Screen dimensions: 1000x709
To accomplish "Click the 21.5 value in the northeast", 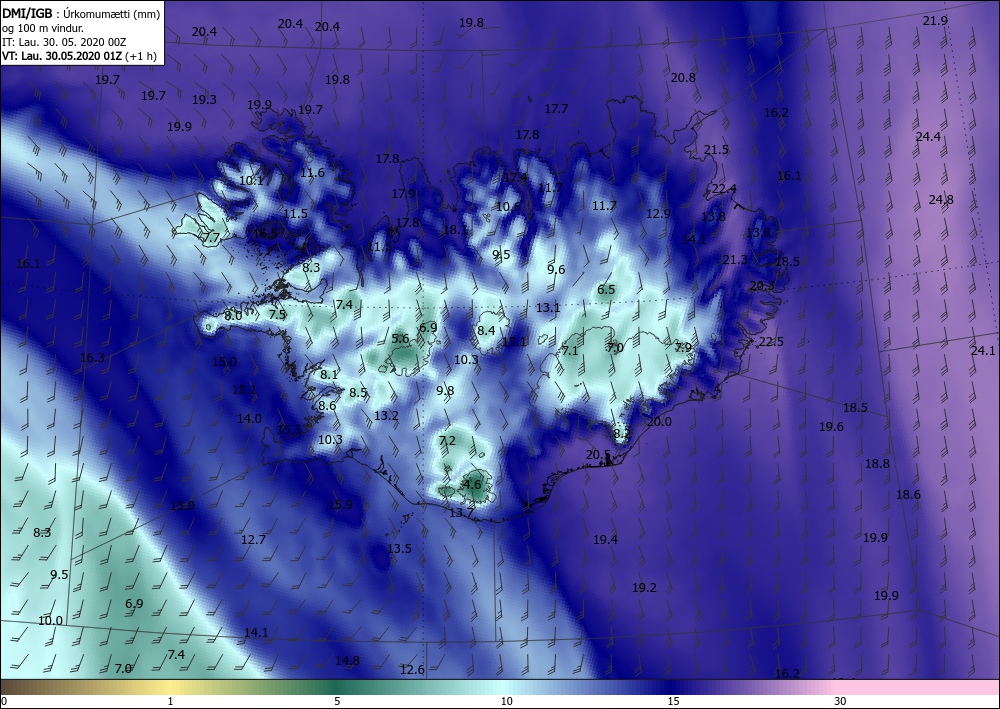I will 716,150.
